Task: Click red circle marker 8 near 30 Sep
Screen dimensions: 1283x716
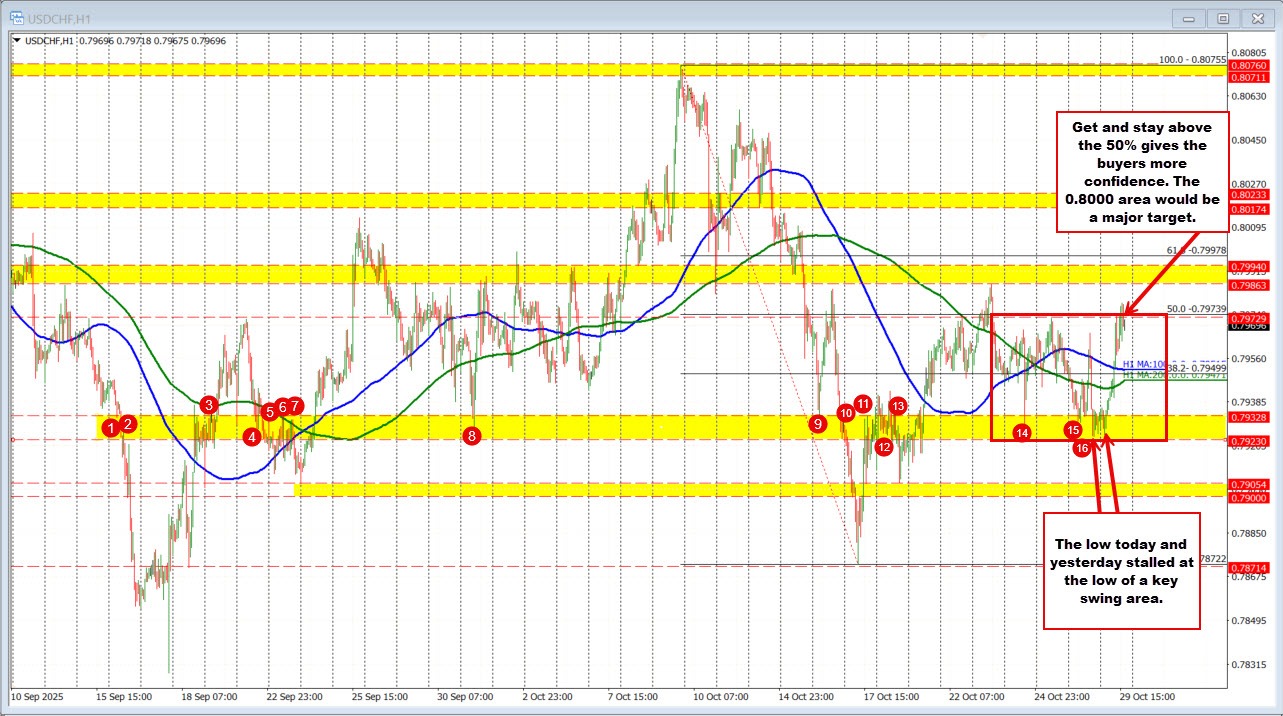Action: (x=471, y=436)
